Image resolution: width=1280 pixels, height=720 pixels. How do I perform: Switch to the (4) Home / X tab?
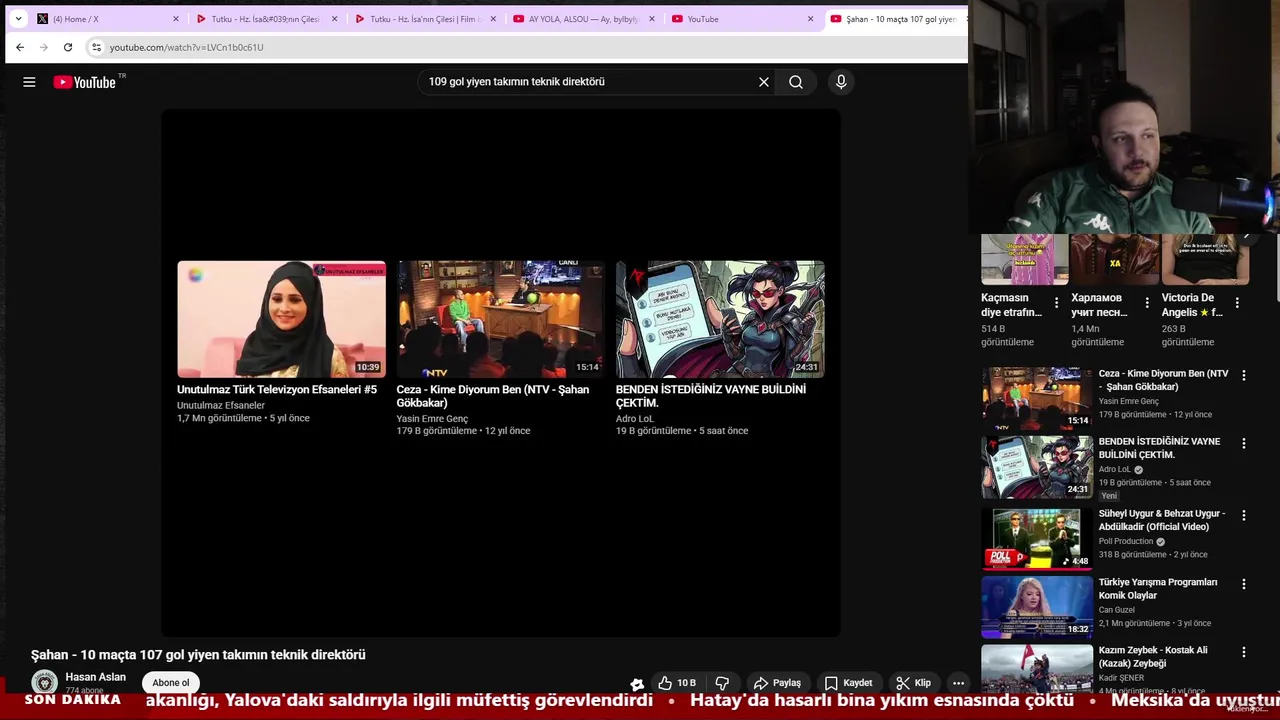coord(106,19)
